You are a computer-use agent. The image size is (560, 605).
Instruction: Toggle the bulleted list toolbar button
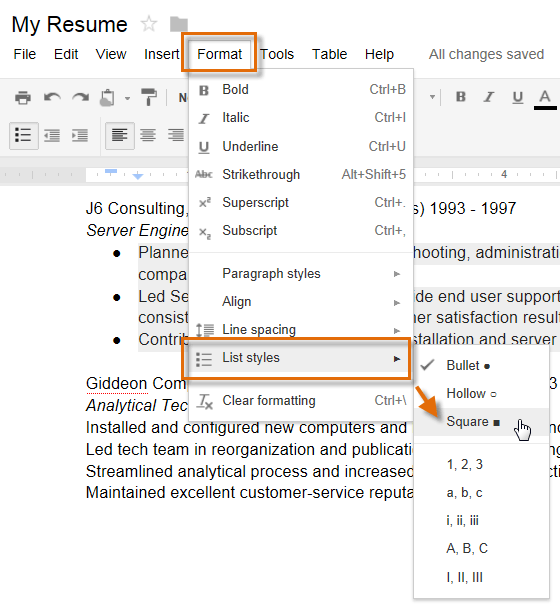pyautogui.click(x=24, y=135)
